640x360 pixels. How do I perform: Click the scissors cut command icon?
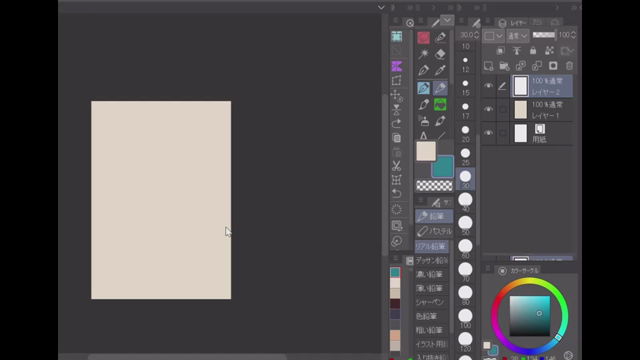pyautogui.click(x=396, y=166)
